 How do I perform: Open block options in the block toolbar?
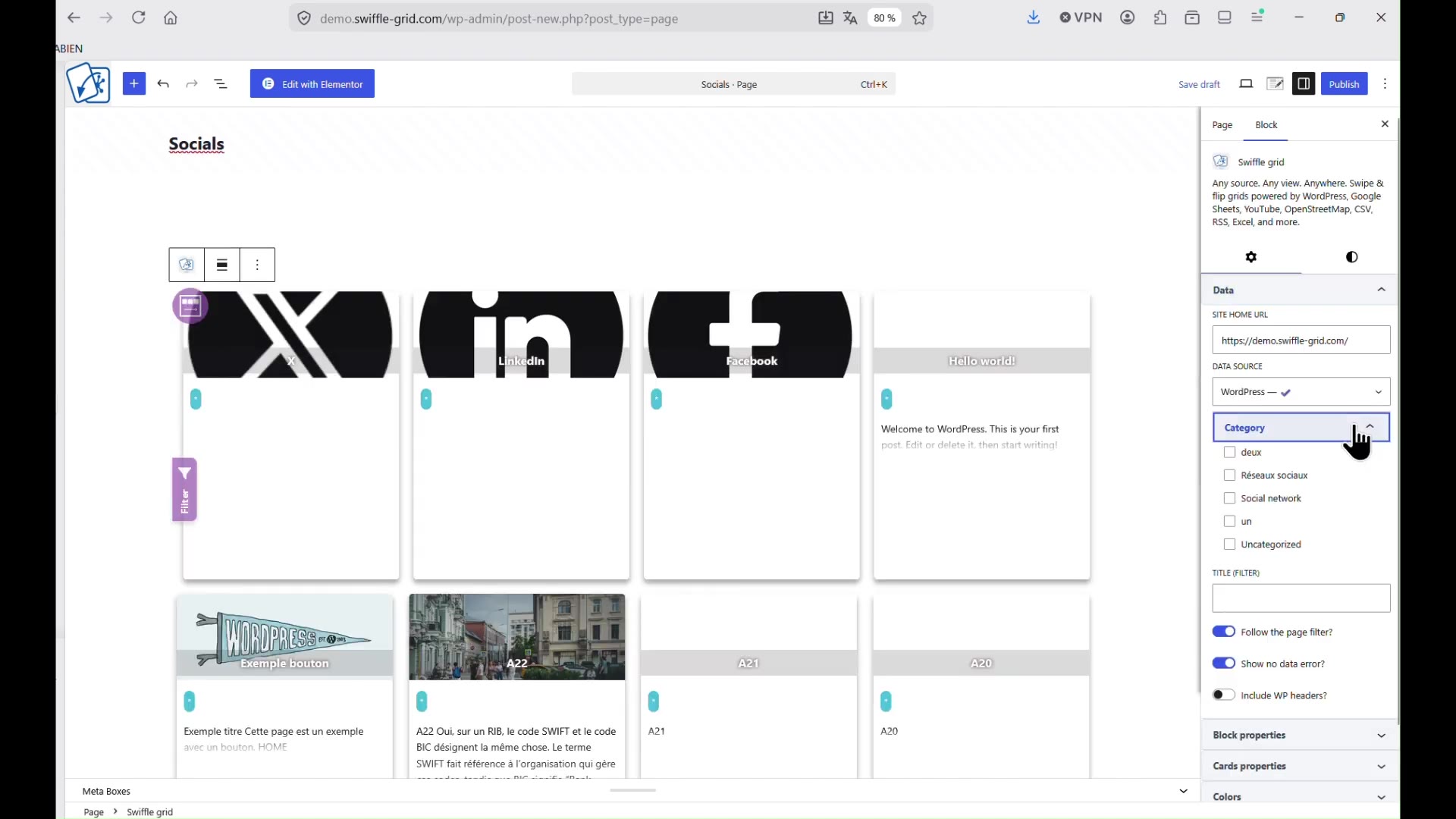(x=258, y=265)
